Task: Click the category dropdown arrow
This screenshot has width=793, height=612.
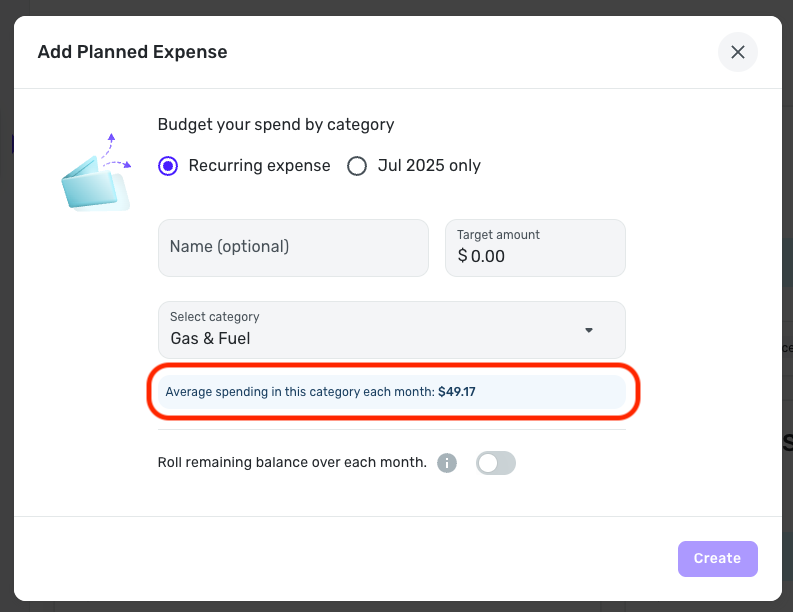Action: click(589, 330)
